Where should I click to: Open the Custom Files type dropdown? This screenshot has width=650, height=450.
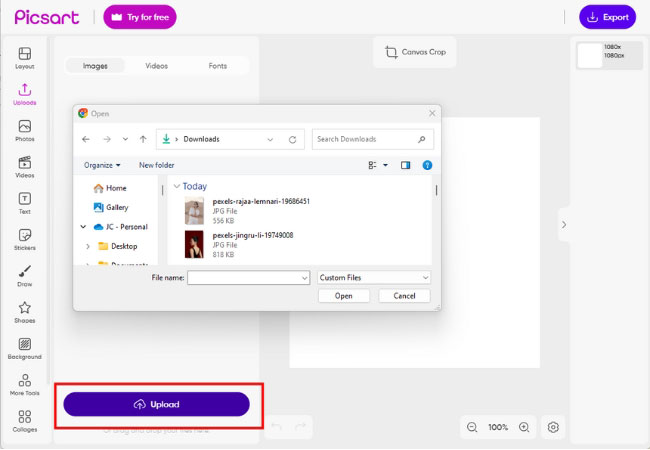pyautogui.click(x=374, y=277)
